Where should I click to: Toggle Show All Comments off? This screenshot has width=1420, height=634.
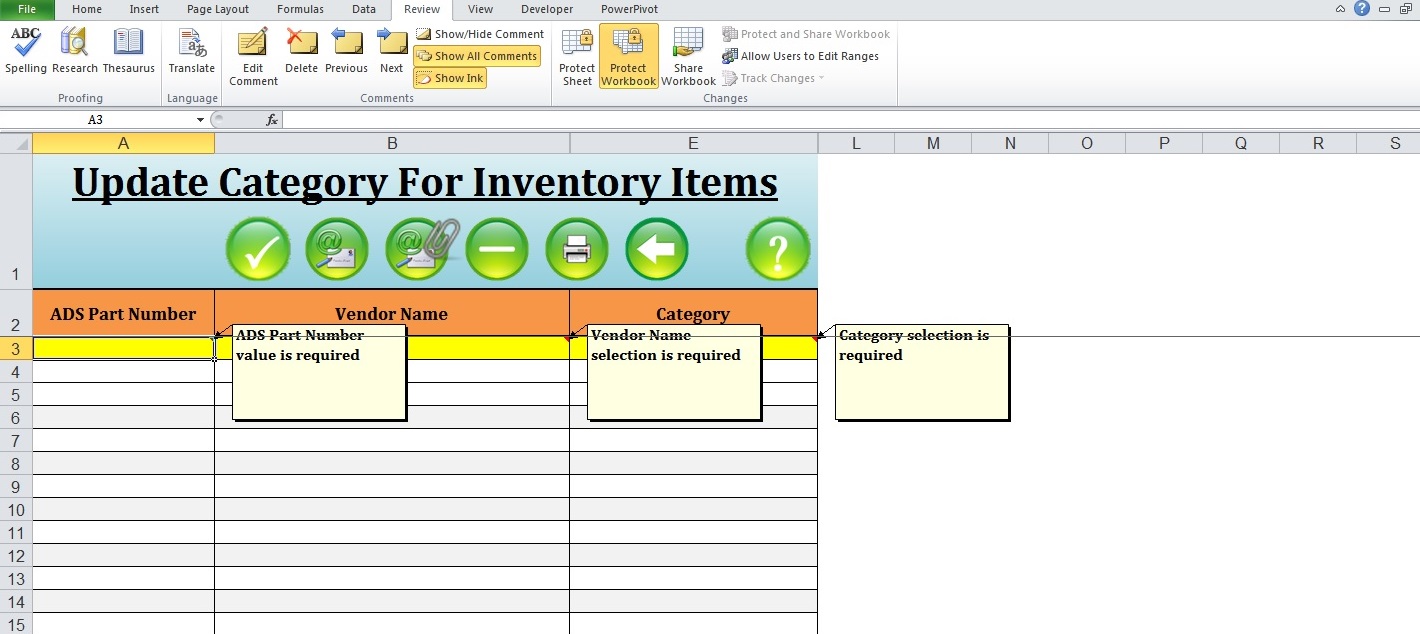(477, 56)
